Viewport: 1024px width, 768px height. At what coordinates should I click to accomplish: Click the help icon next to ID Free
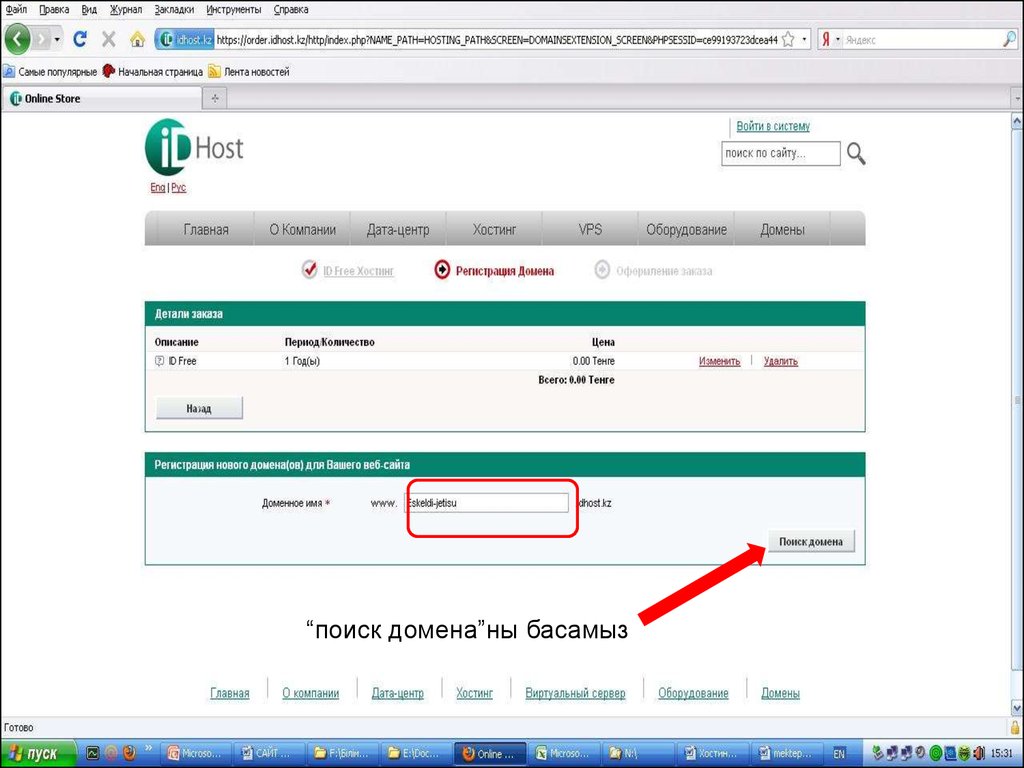(x=159, y=360)
